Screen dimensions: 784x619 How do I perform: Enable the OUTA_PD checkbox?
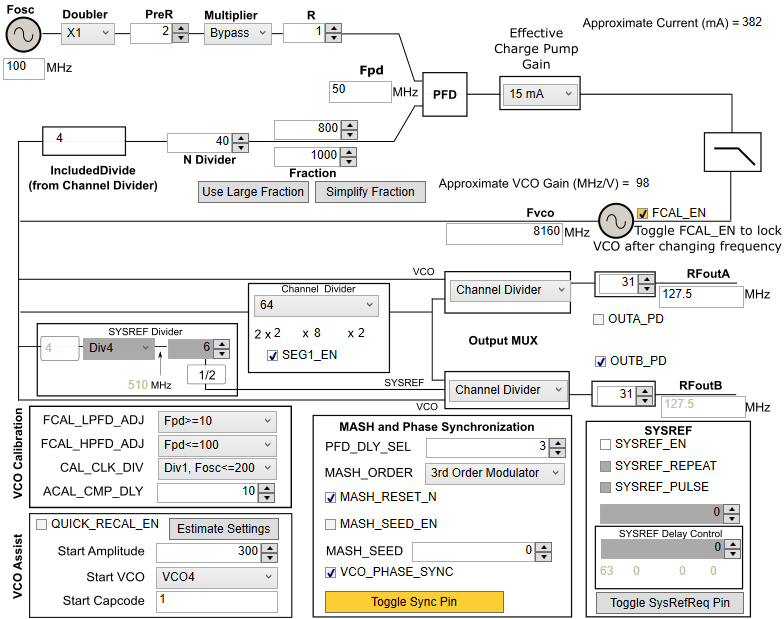(x=599, y=319)
